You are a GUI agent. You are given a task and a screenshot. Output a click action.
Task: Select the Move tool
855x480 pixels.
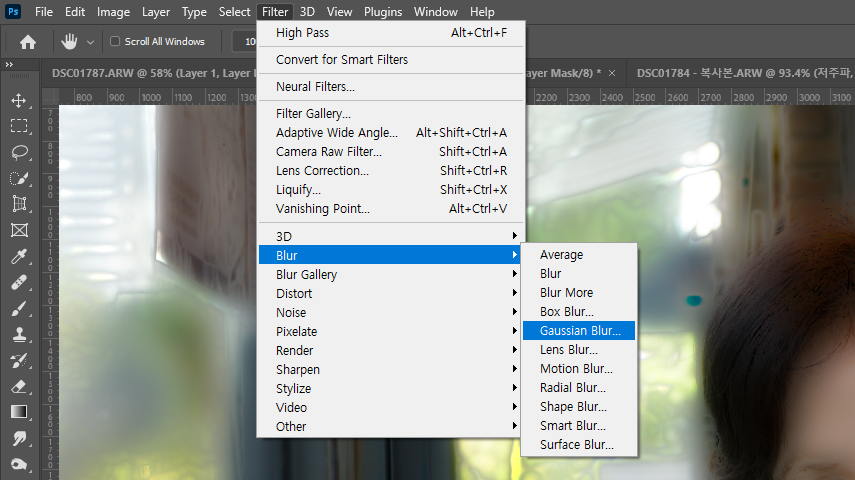coord(19,100)
